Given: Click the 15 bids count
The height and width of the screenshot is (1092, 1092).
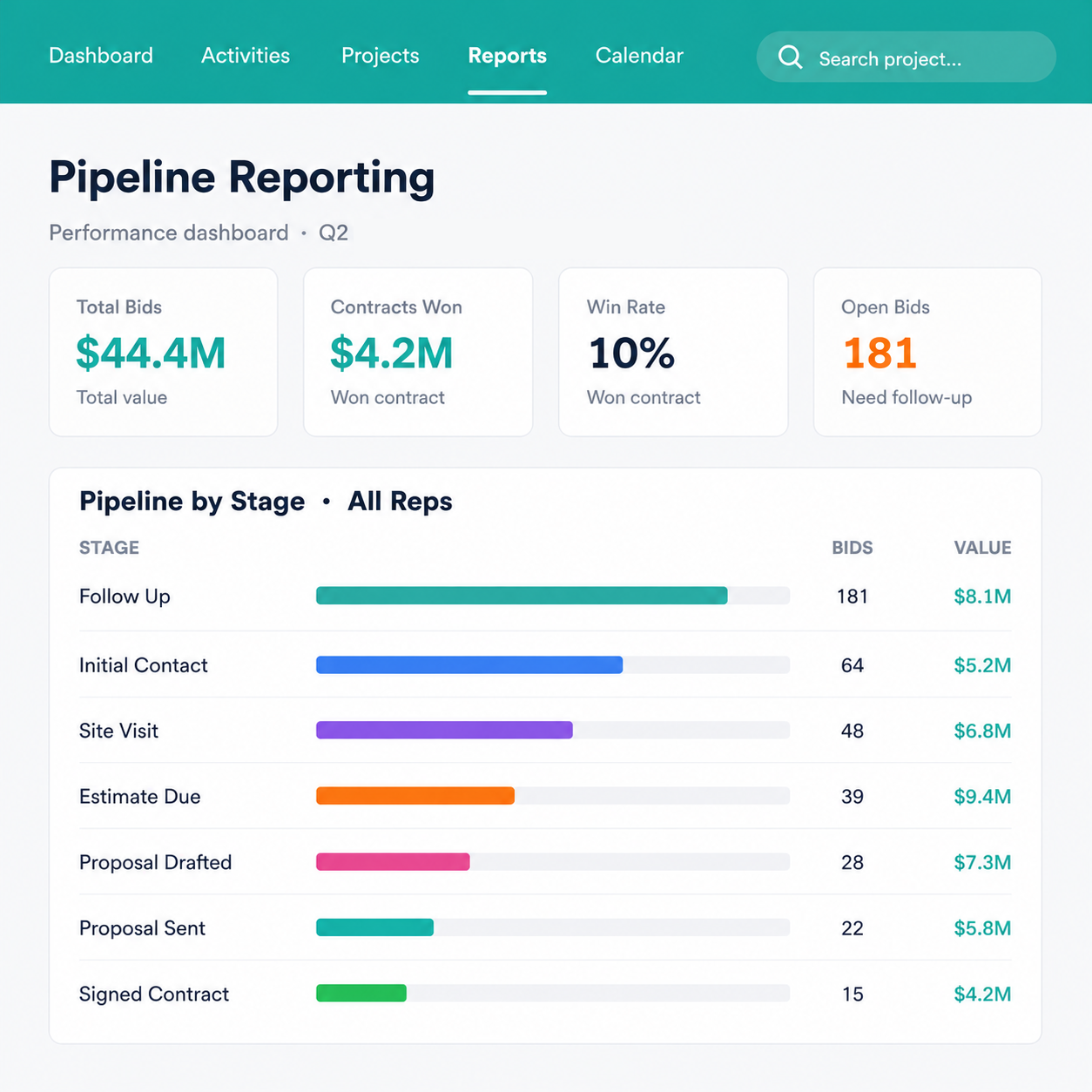Looking at the screenshot, I should (x=853, y=994).
